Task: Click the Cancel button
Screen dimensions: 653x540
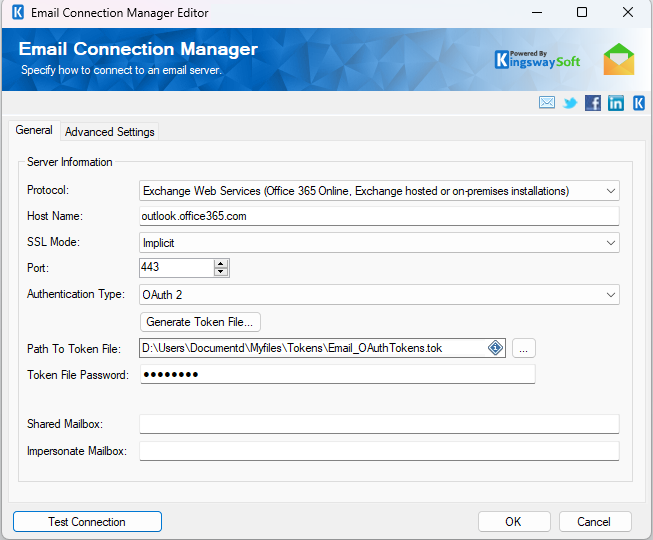Action: 595,522
